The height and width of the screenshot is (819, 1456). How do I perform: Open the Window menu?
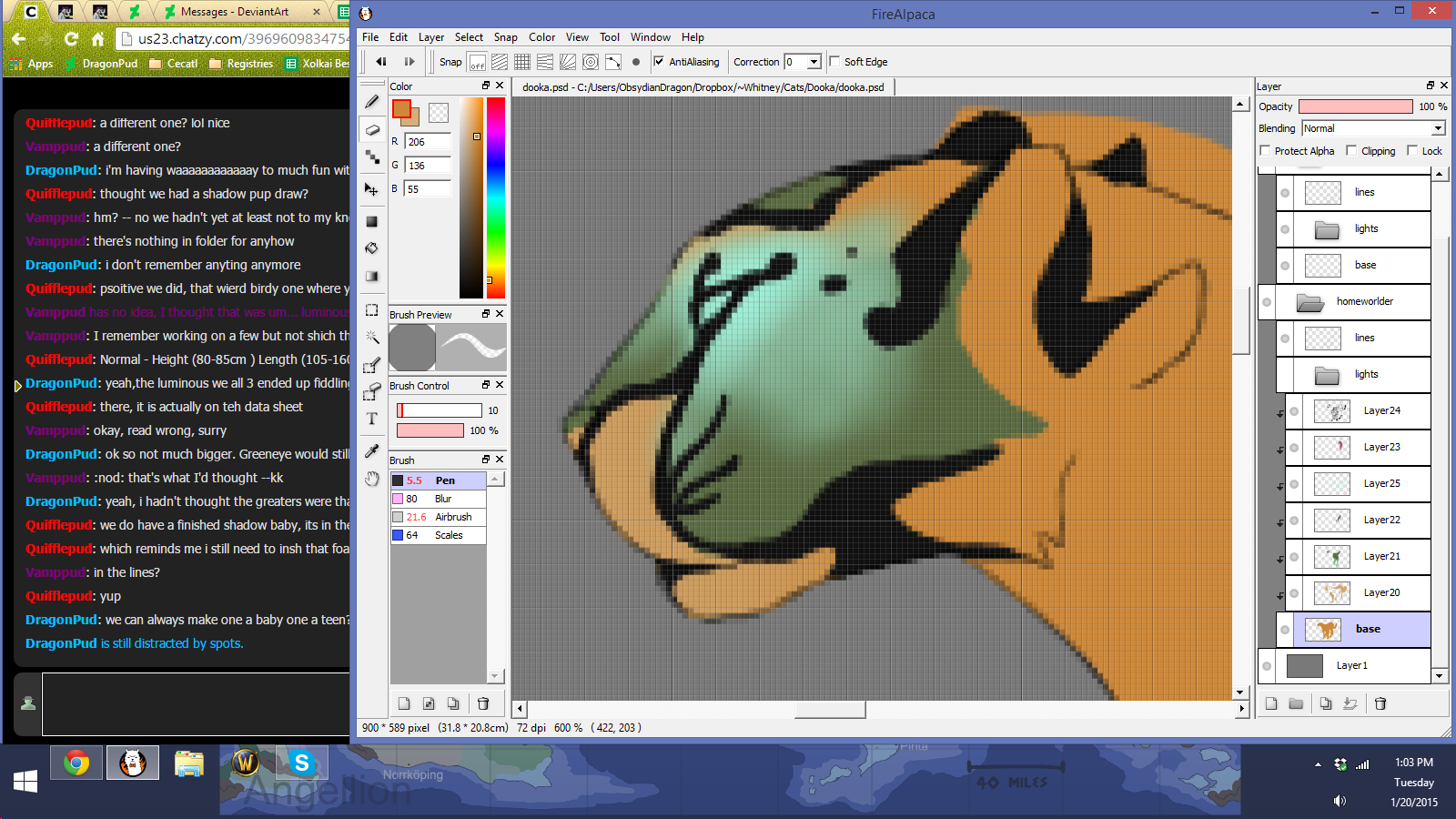tap(651, 37)
